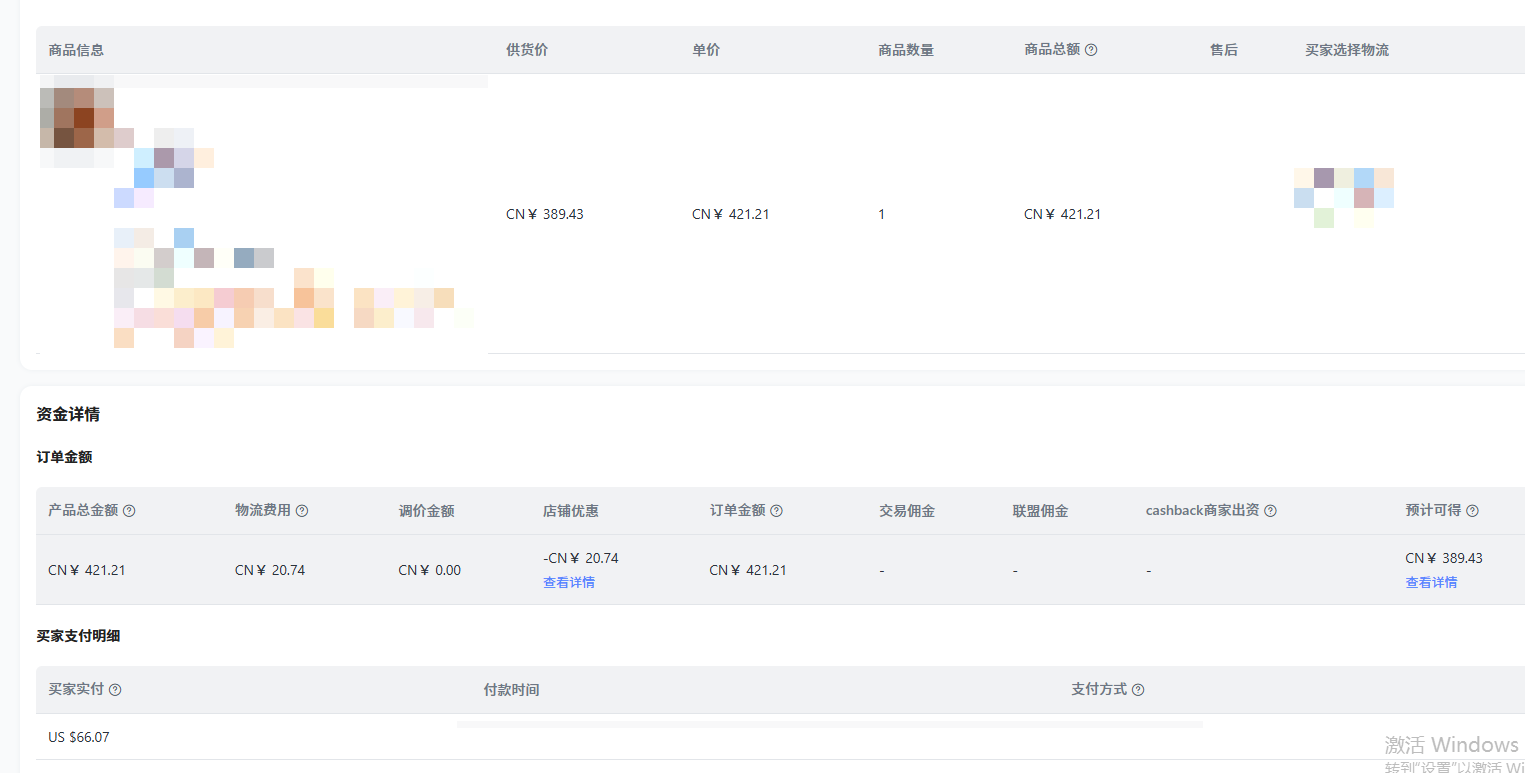The image size is (1525, 773).
Task: Click the 买家实付 question mark icon
Action: [x=115, y=690]
